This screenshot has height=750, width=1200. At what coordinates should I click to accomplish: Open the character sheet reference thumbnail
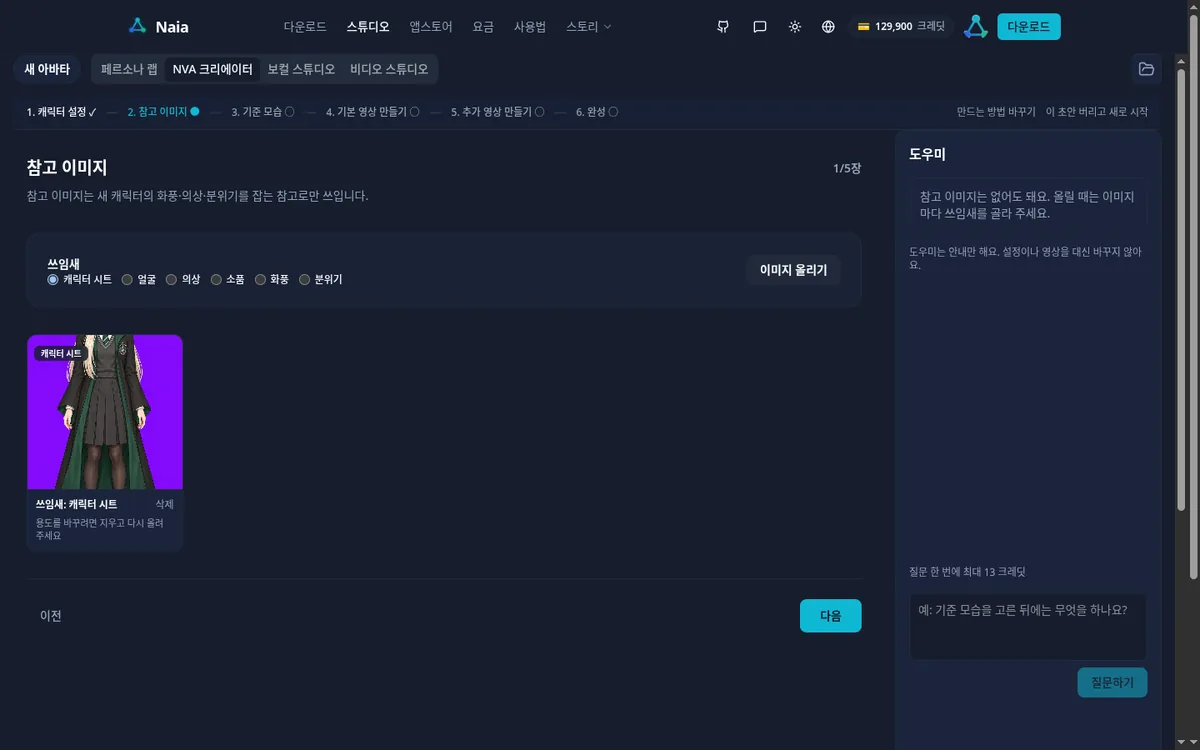105,412
